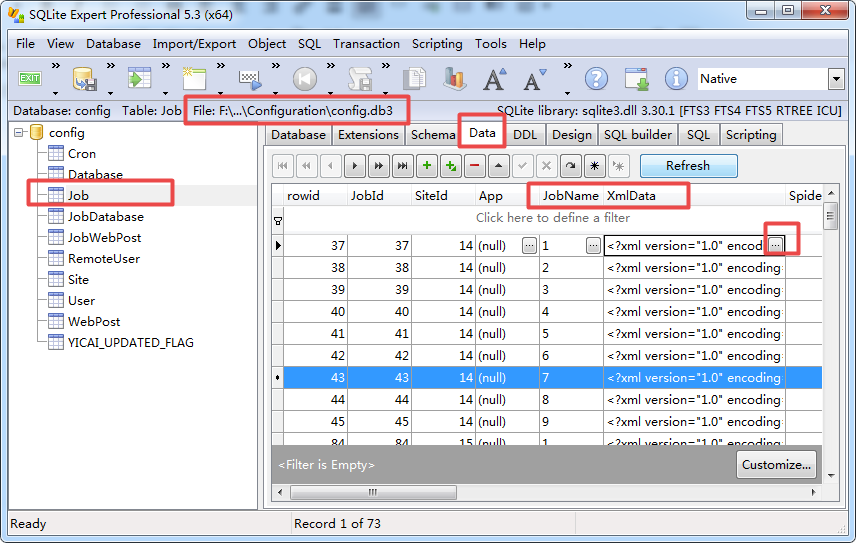The height and width of the screenshot is (543, 856).
Task: Switch to the DDL tab
Action: click(525, 135)
